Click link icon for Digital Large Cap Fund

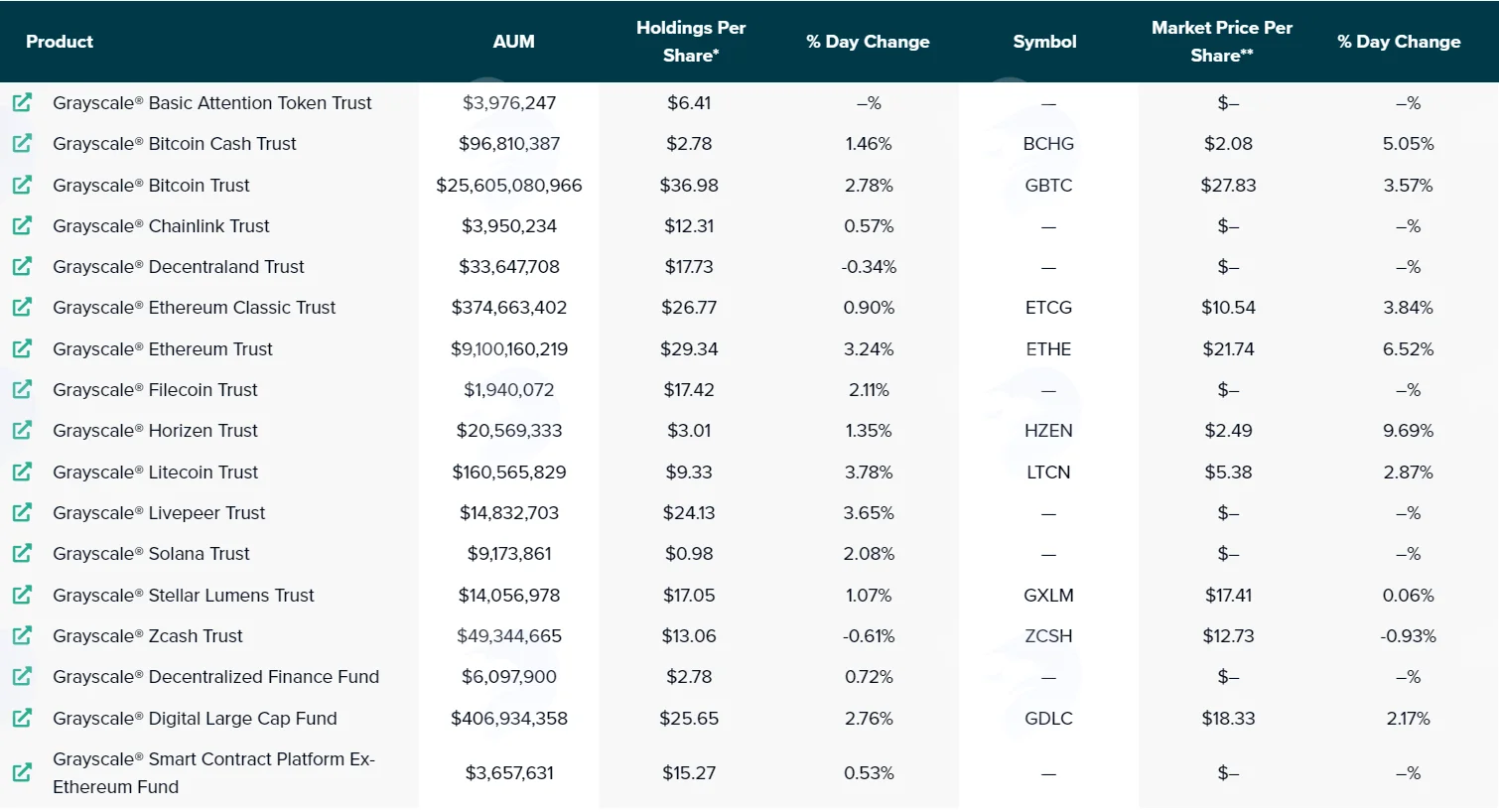[x=22, y=718]
